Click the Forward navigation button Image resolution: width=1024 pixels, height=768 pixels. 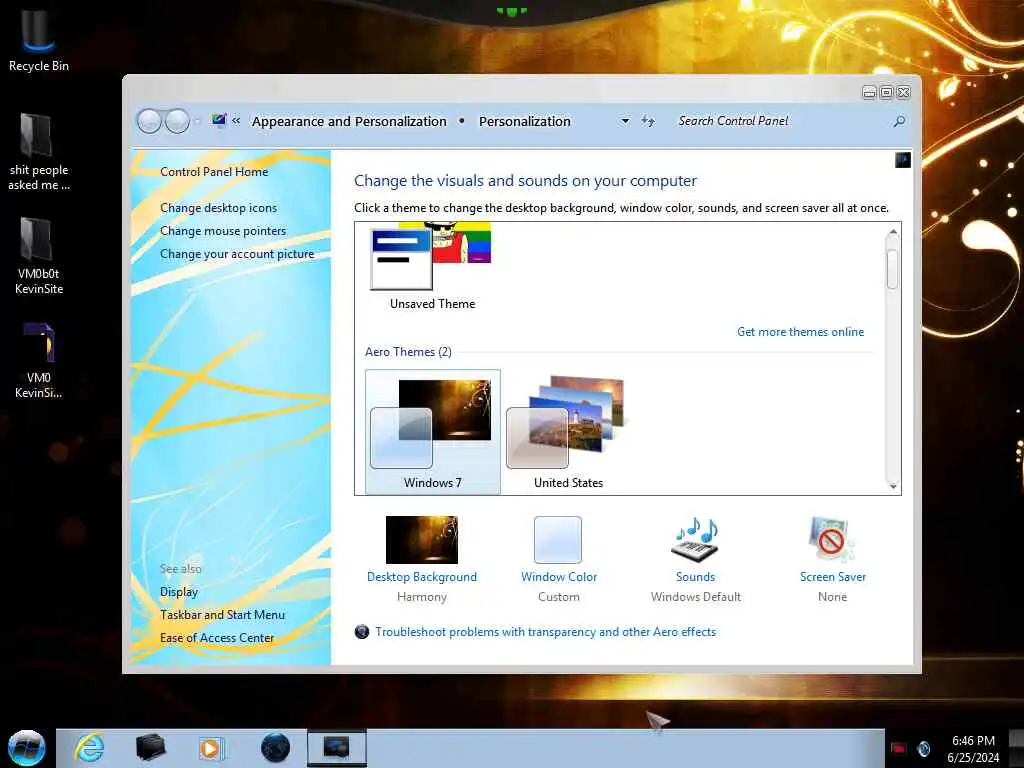pyautogui.click(x=177, y=121)
